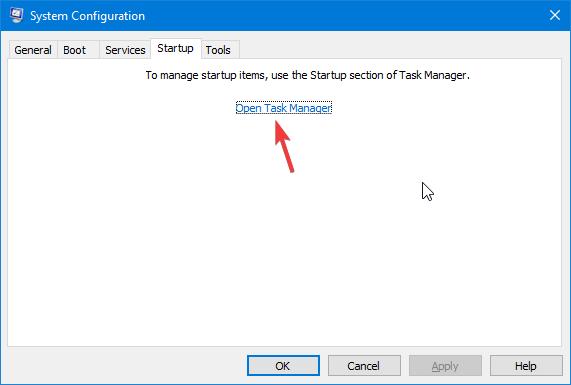
Task: Click the red arrow annotation
Action: [x=284, y=146]
